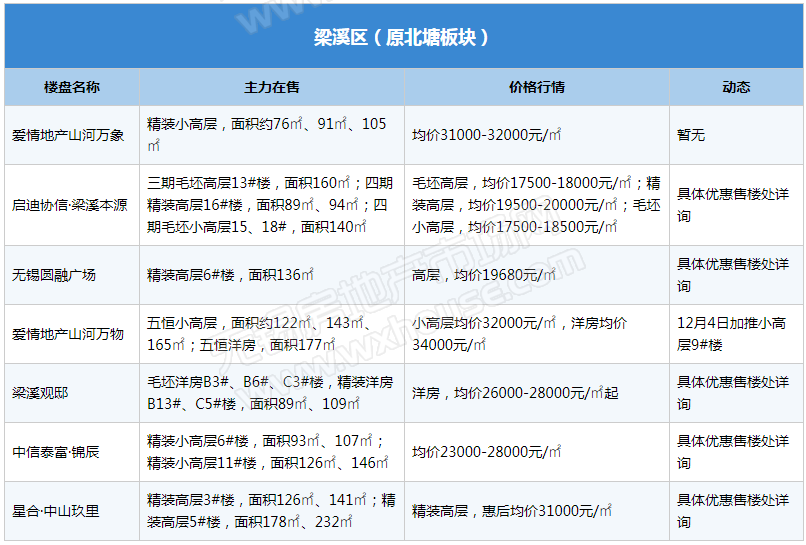Viewport: 806px width, 545px height.
Task: Click the 高层，均价19680元/㎡ price cell
Action: (x=484, y=275)
